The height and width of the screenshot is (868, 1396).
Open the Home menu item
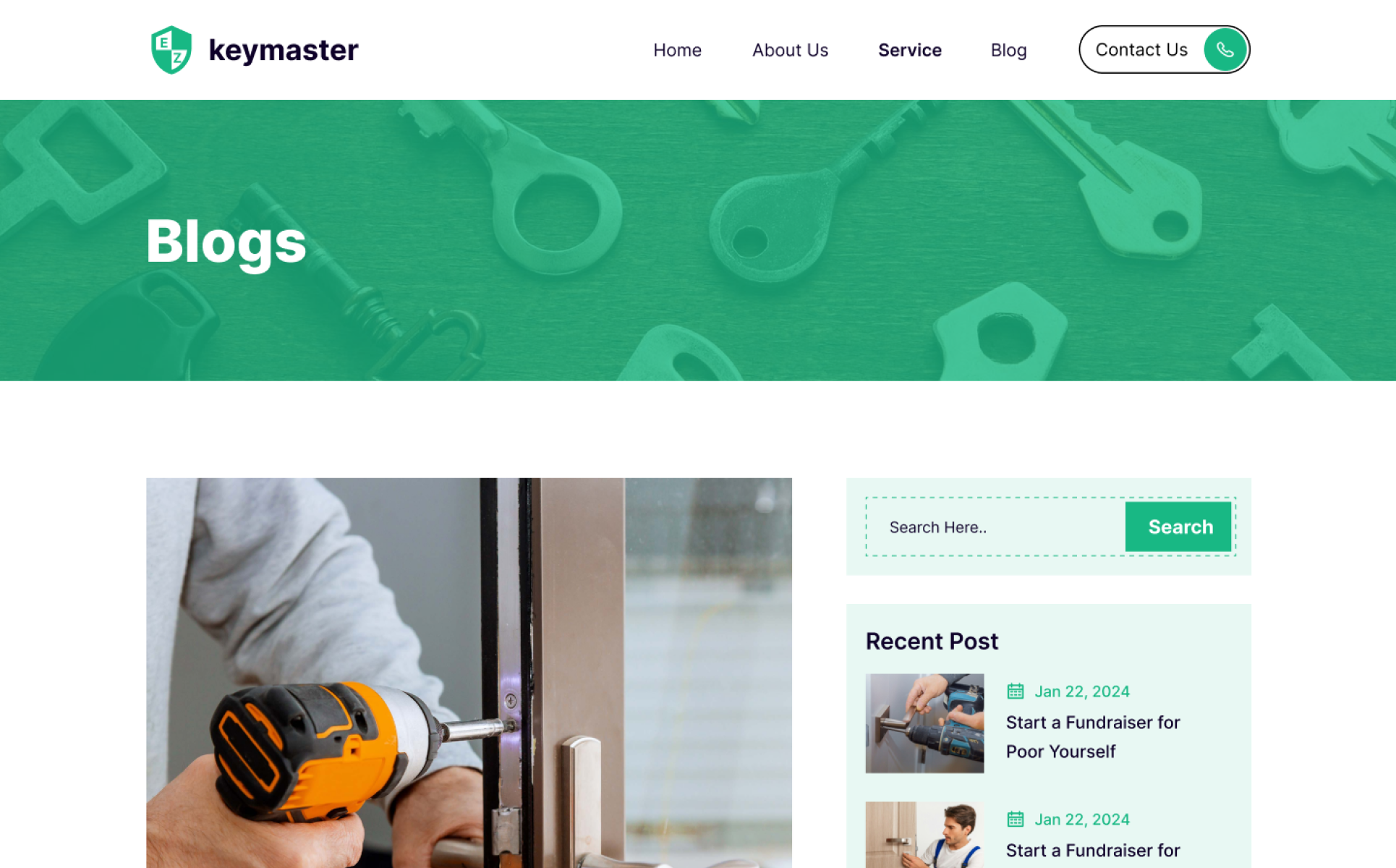[677, 50]
